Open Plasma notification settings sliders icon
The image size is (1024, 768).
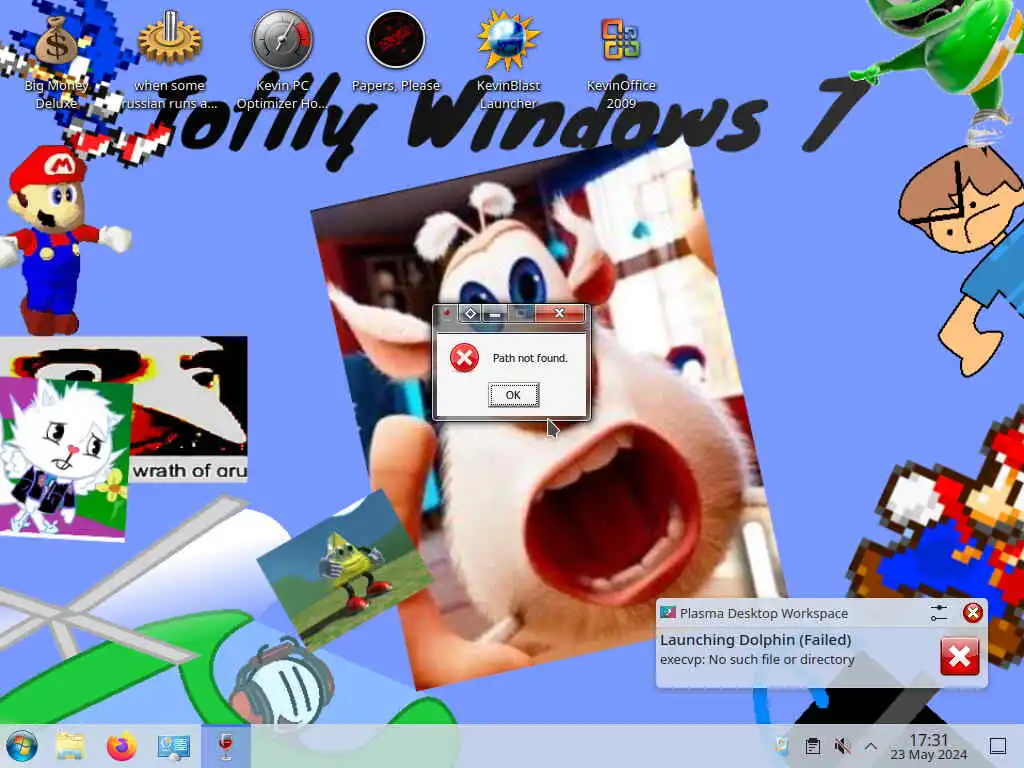[938, 613]
